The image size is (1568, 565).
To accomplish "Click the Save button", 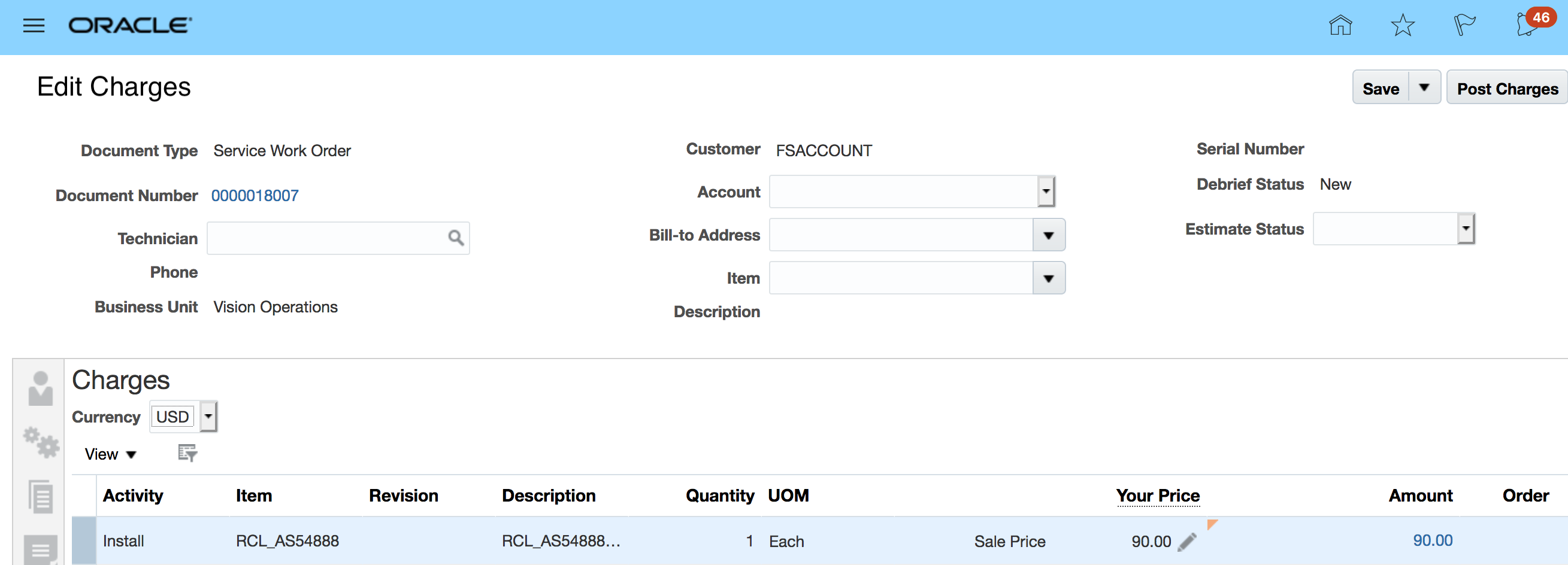I will pos(1381,89).
